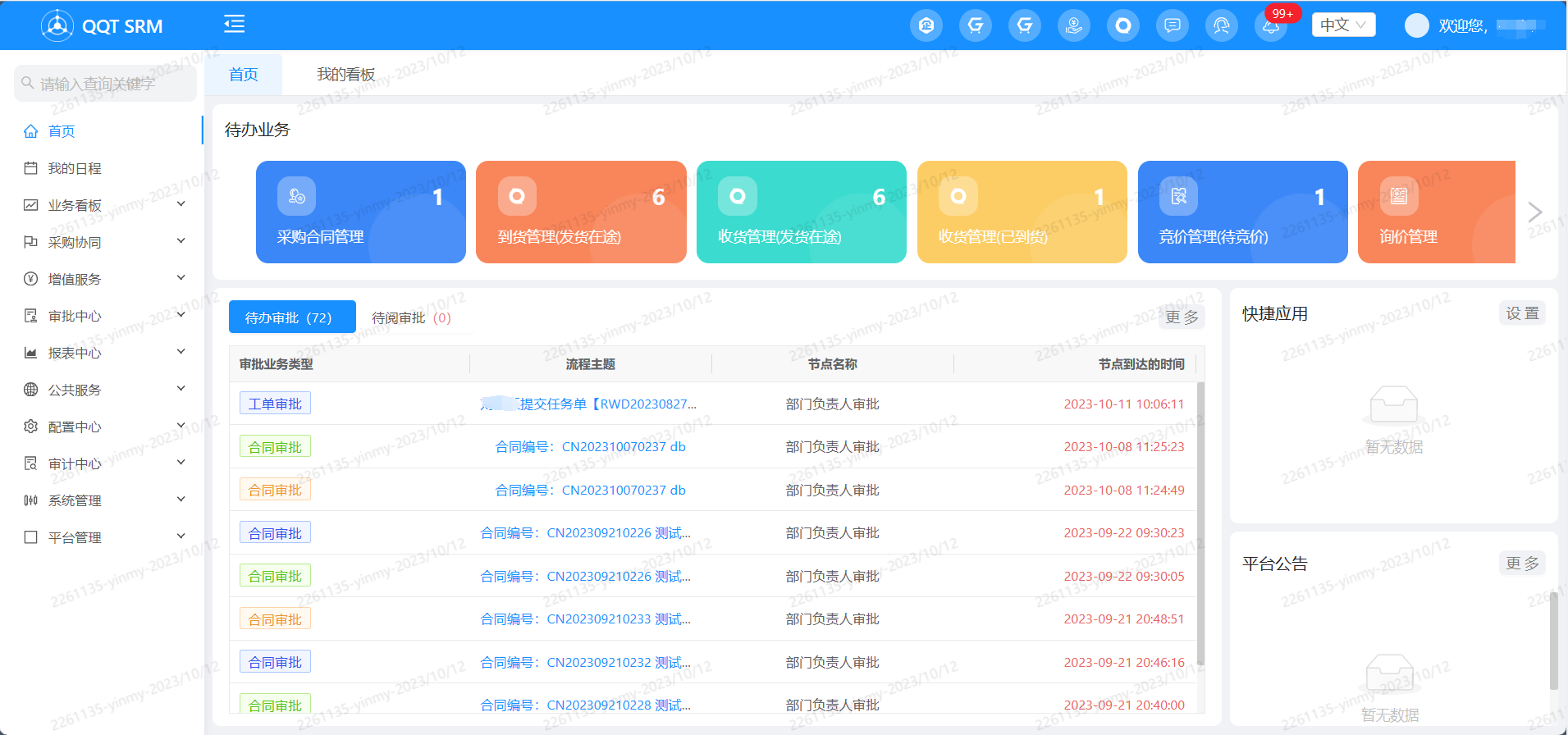Viewport: 1568px width, 735px height.
Task: Expand the 采购协同 menu chevron
Action: (181, 241)
